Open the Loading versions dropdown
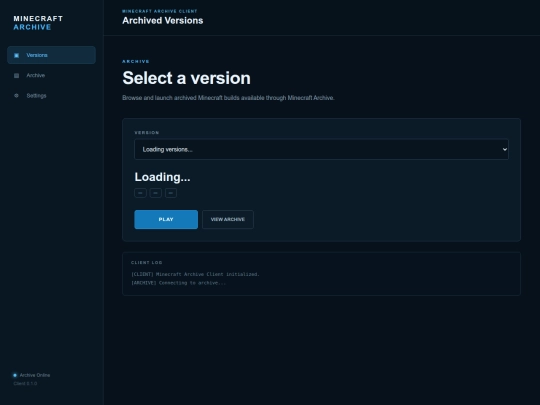 click(x=321, y=149)
